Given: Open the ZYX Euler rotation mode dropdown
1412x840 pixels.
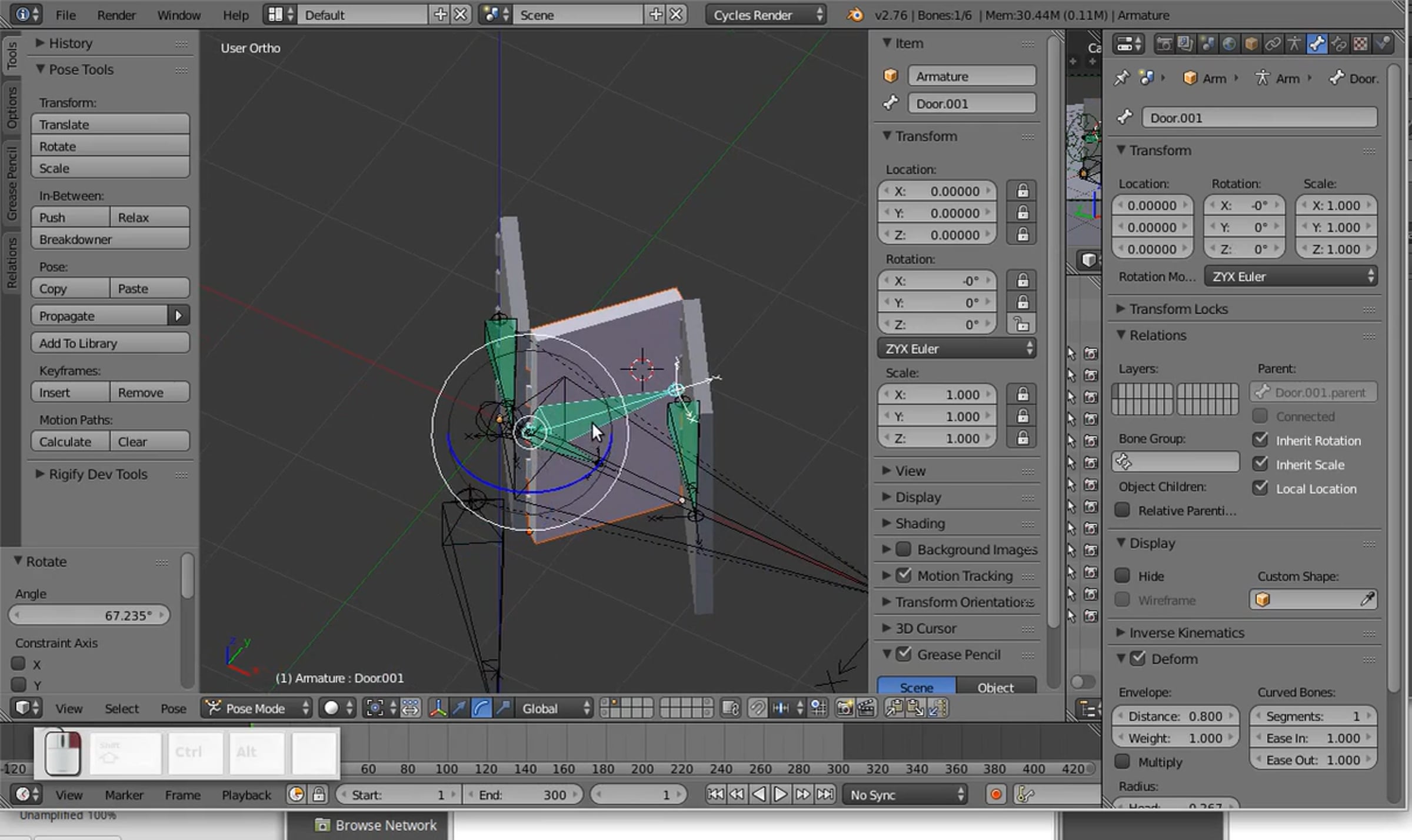Looking at the screenshot, I should (x=957, y=348).
